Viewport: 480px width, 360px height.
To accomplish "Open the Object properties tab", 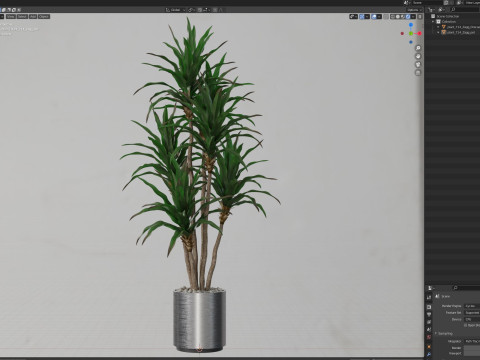I will pos(429,347).
